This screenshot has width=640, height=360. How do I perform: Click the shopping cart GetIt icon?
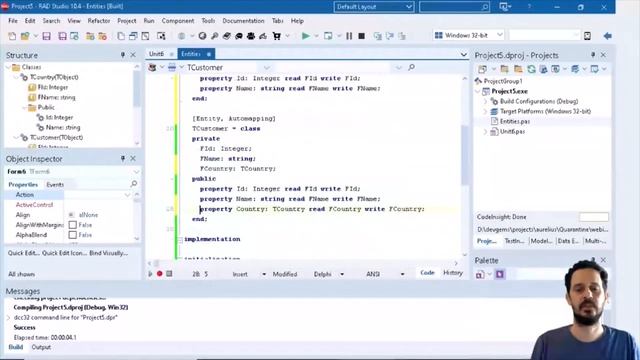tap(277, 36)
